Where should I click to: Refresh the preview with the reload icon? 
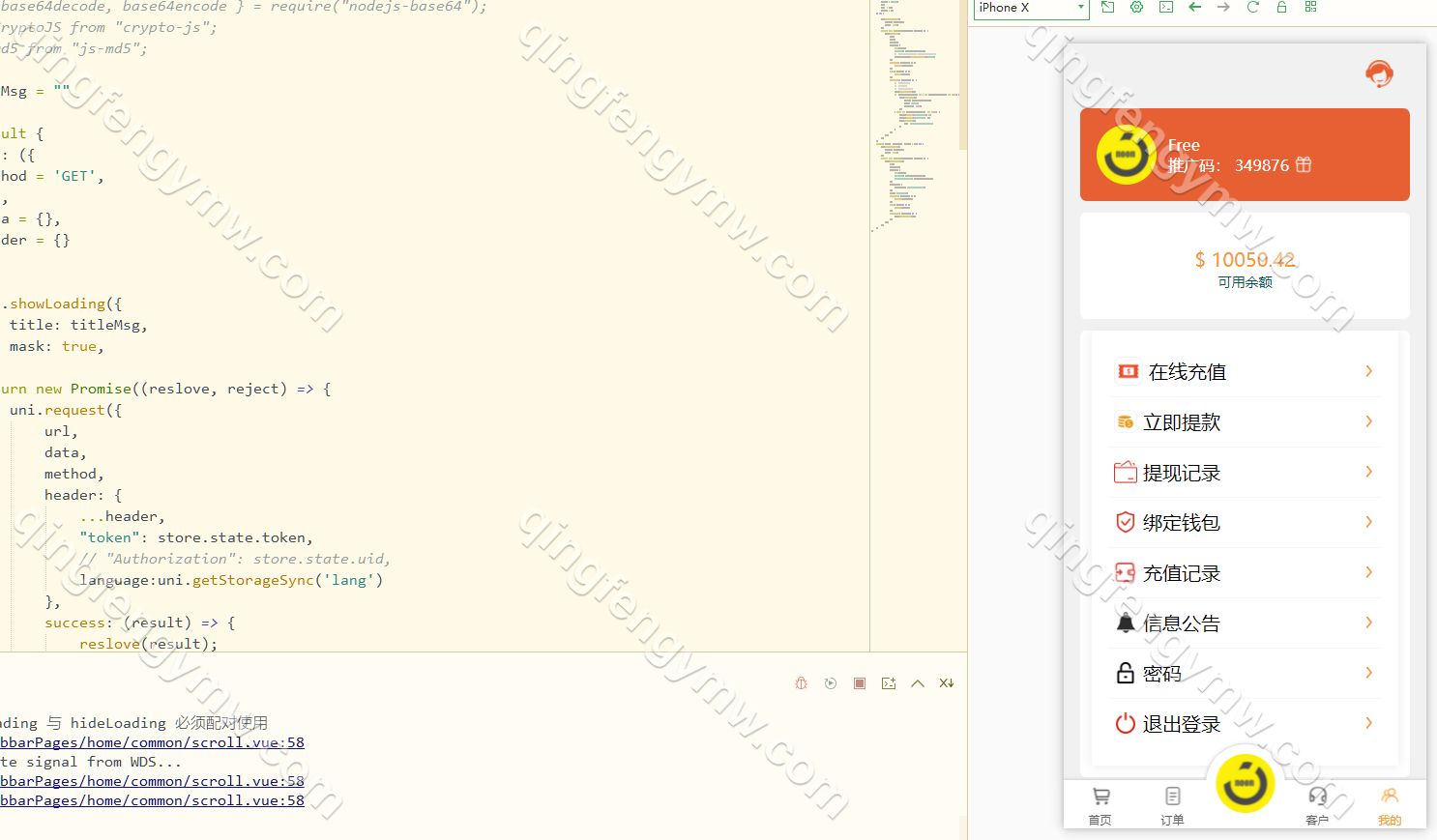(1252, 7)
